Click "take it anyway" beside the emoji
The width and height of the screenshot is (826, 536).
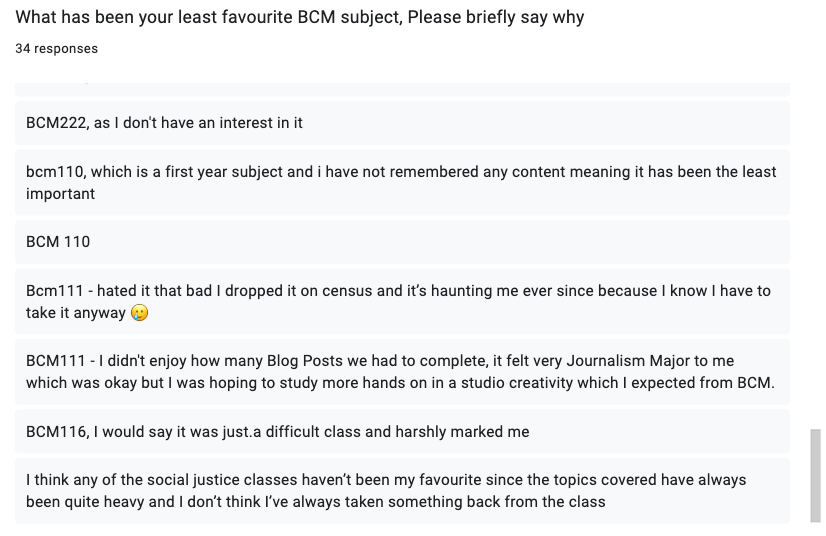coord(76,313)
